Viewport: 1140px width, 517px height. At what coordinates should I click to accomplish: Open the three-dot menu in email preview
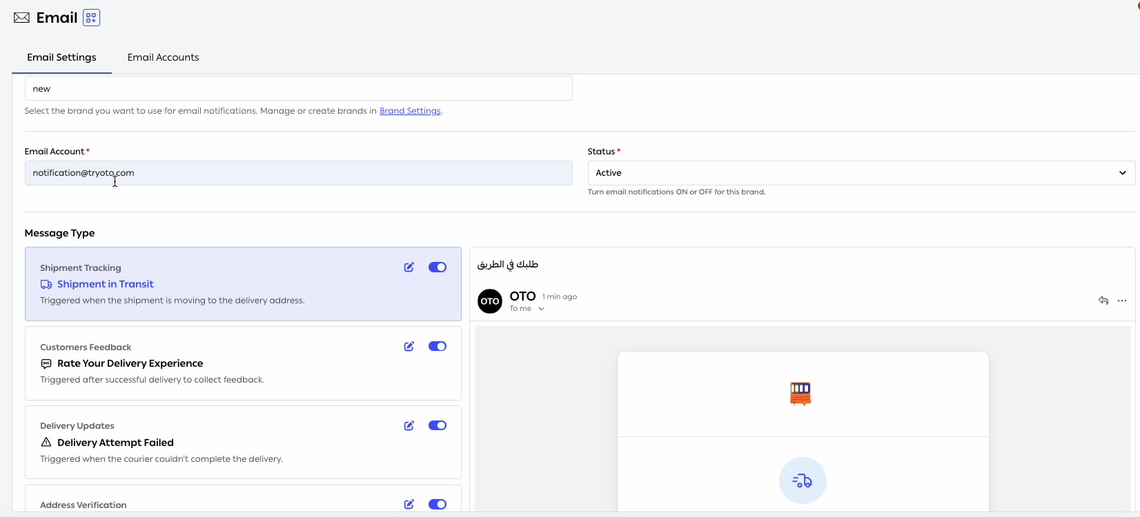[1122, 300]
